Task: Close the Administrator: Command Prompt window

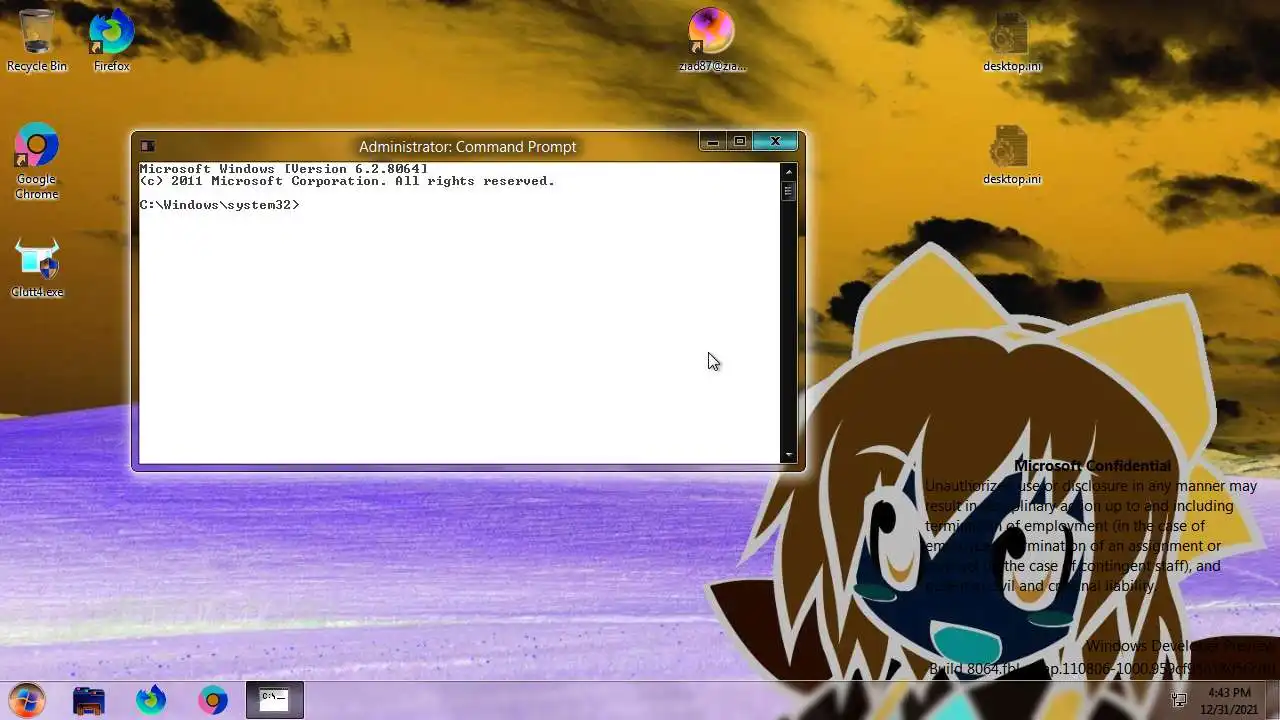Action: tap(775, 142)
